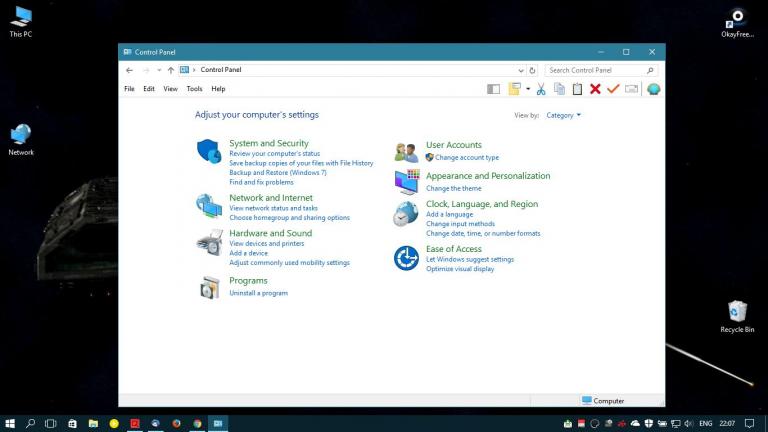
Task: Open the Tools menu
Action: [x=194, y=89]
